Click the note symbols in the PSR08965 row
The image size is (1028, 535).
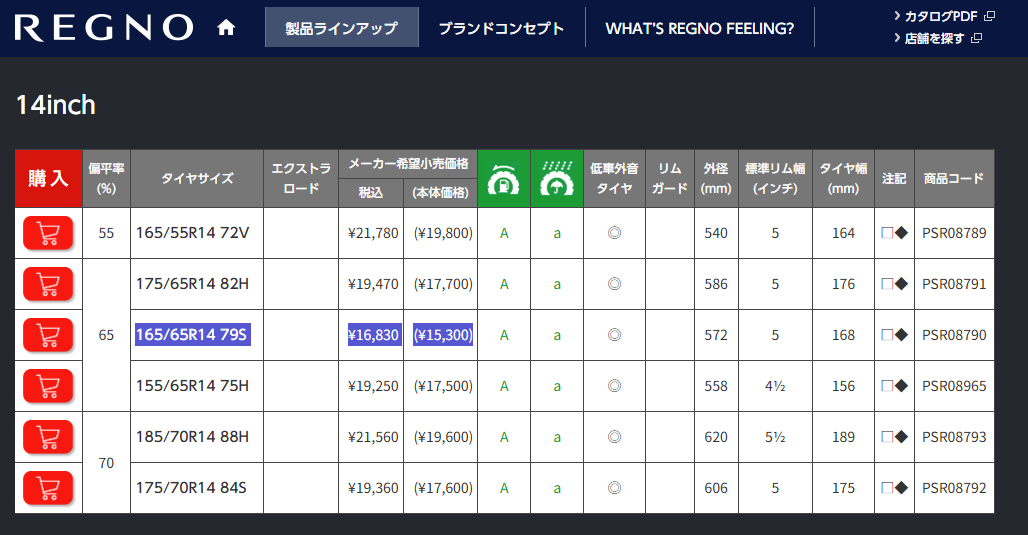(894, 386)
